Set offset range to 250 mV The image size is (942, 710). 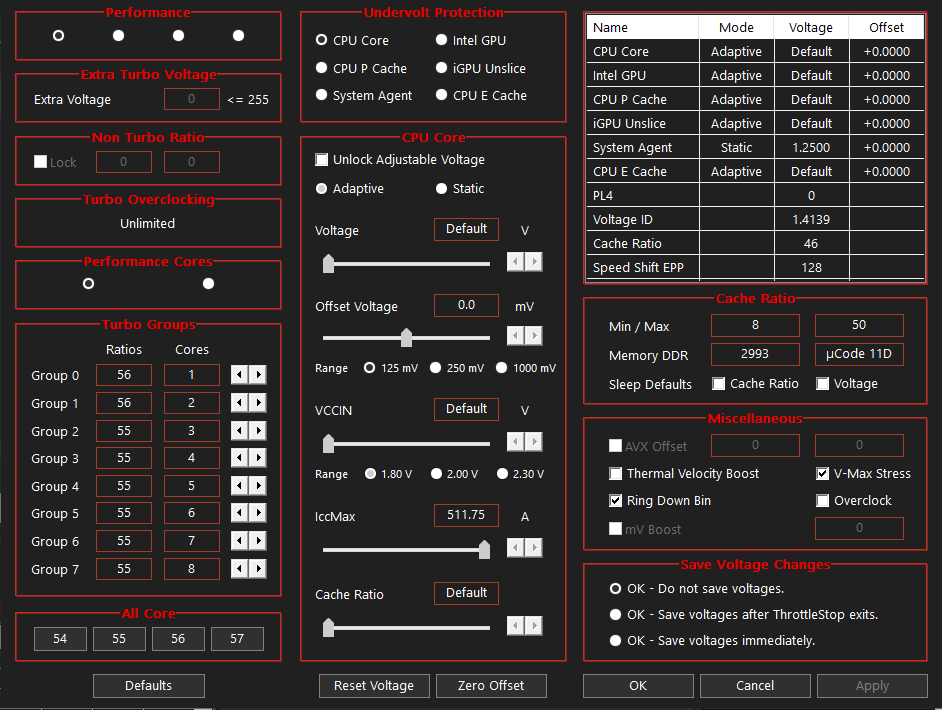436,368
